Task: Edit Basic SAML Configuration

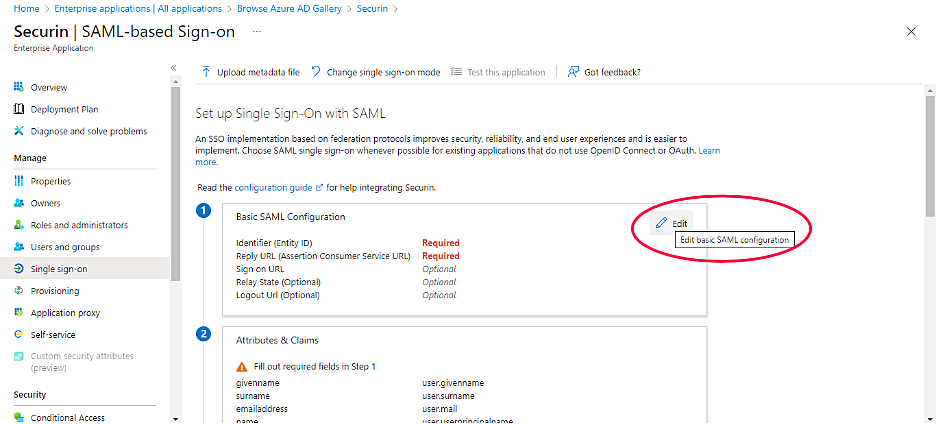Action: [x=672, y=223]
